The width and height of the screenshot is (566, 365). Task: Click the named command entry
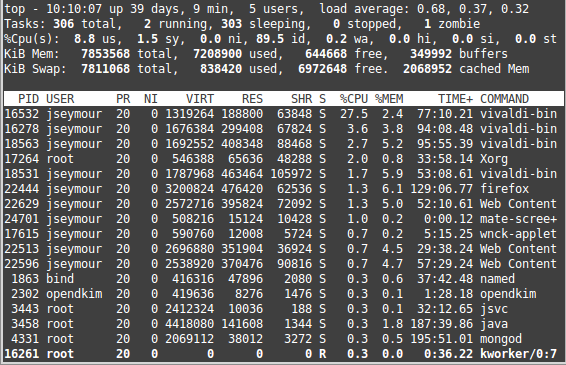tap(497, 279)
